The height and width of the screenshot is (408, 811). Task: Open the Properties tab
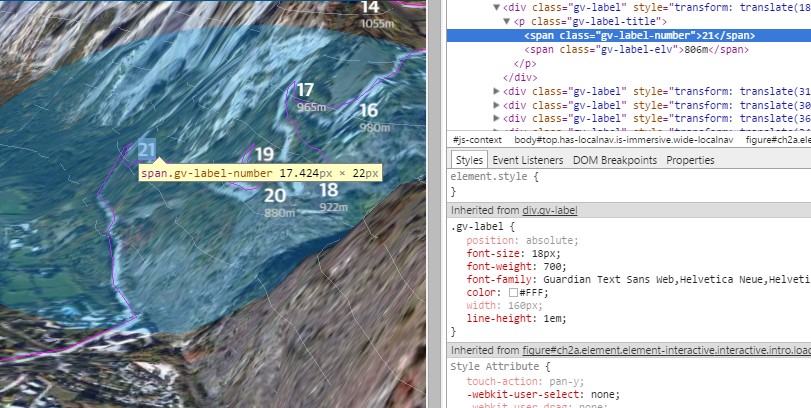[690, 160]
